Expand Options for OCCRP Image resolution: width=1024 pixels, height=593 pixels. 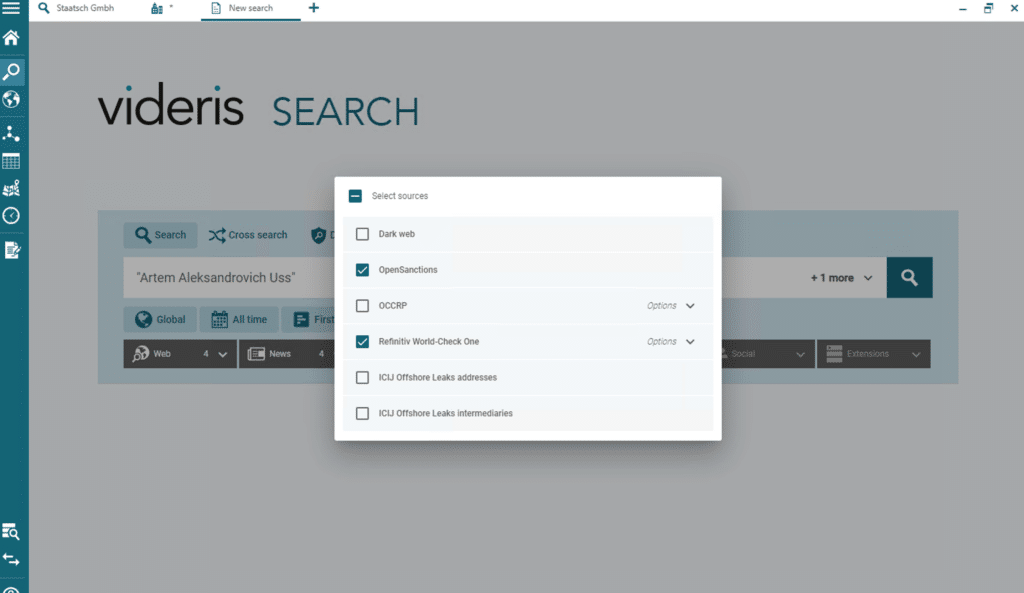click(x=671, y=306)
